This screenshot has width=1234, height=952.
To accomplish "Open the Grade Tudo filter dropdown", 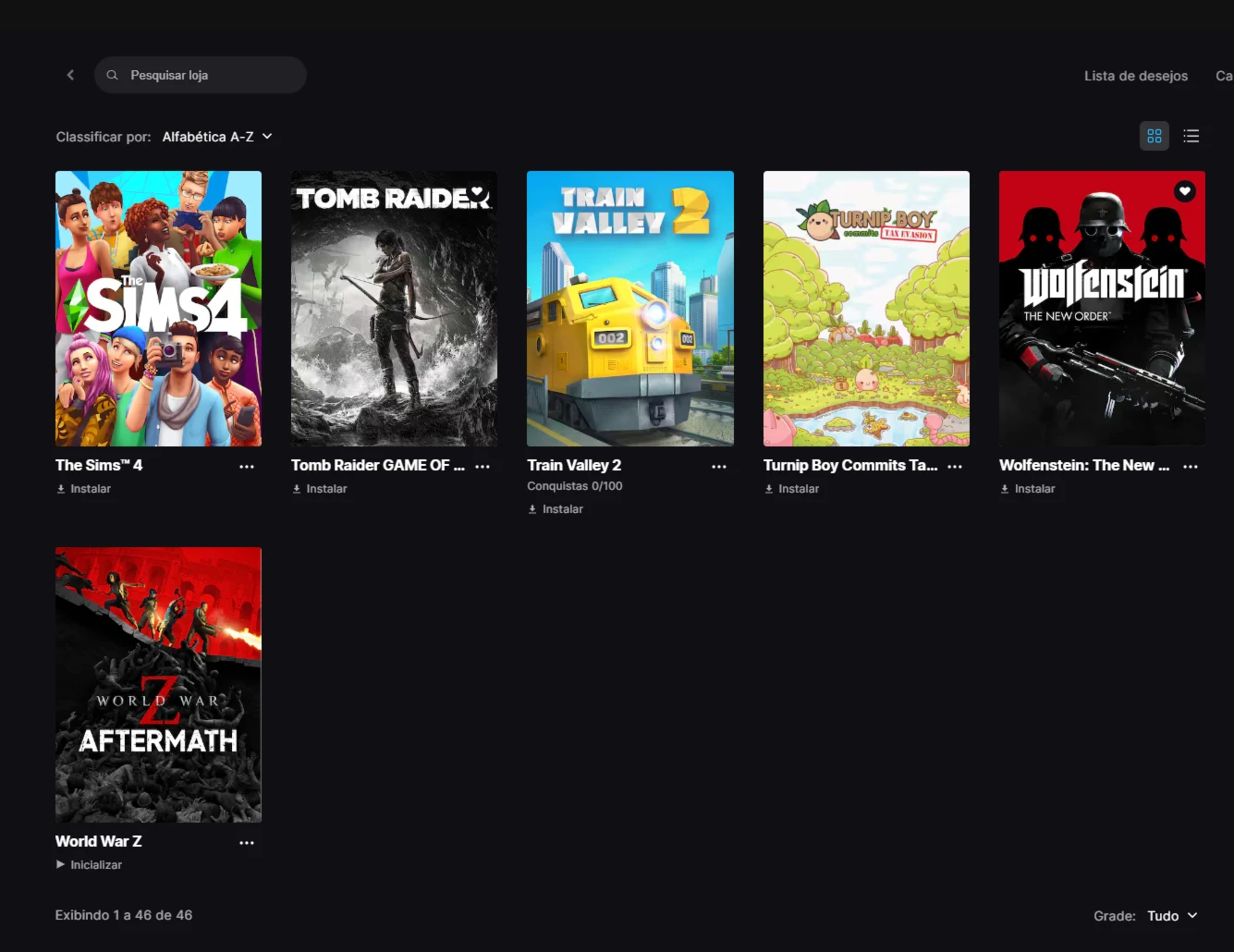I will 1172,916.
